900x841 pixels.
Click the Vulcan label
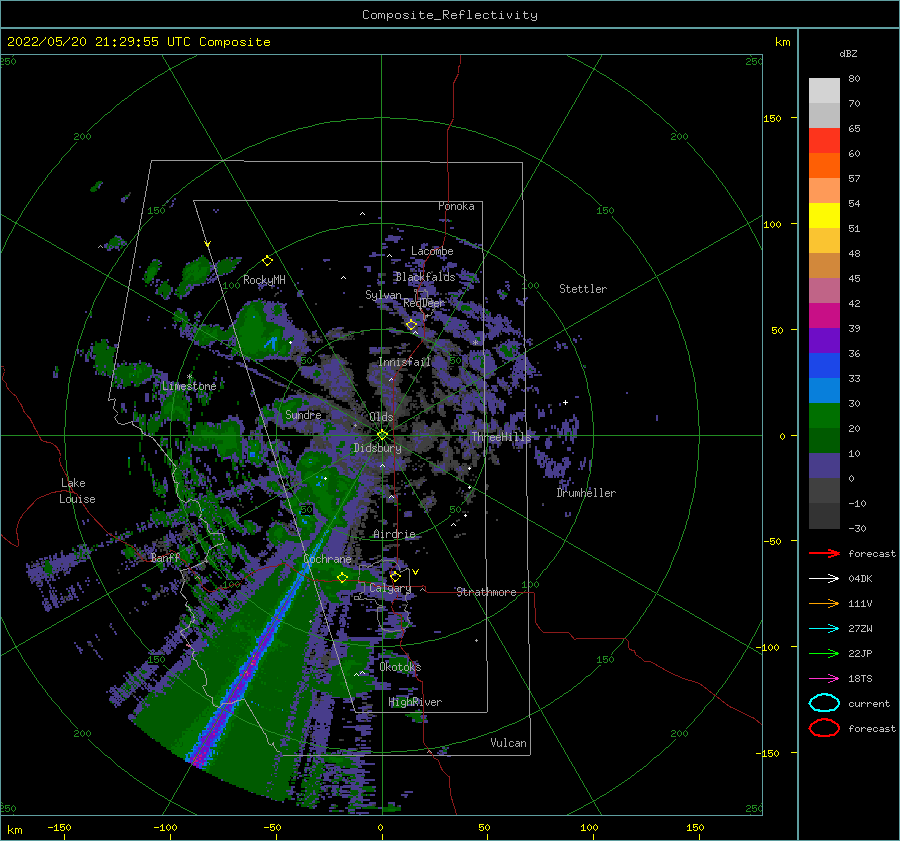tap(509, 743)
